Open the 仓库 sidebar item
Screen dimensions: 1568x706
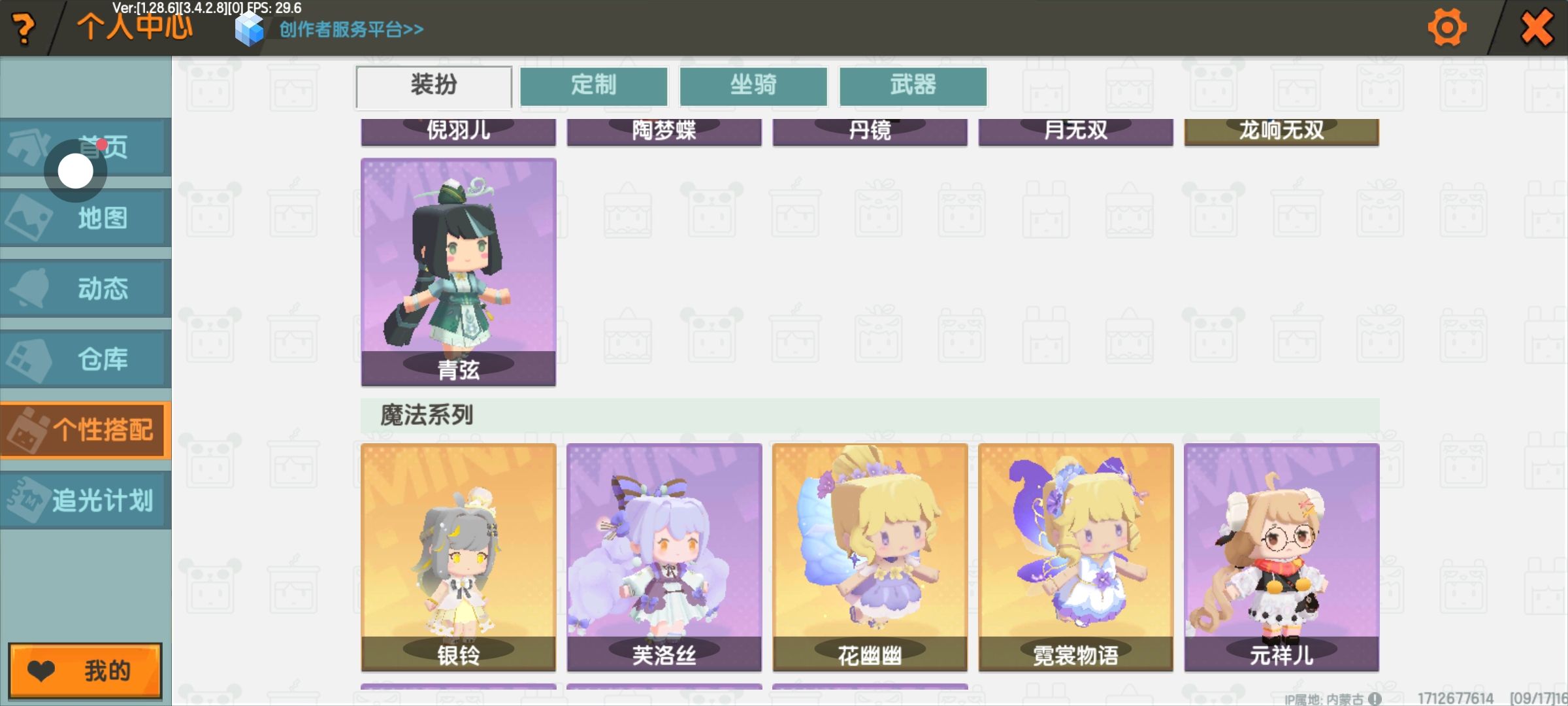86,360
